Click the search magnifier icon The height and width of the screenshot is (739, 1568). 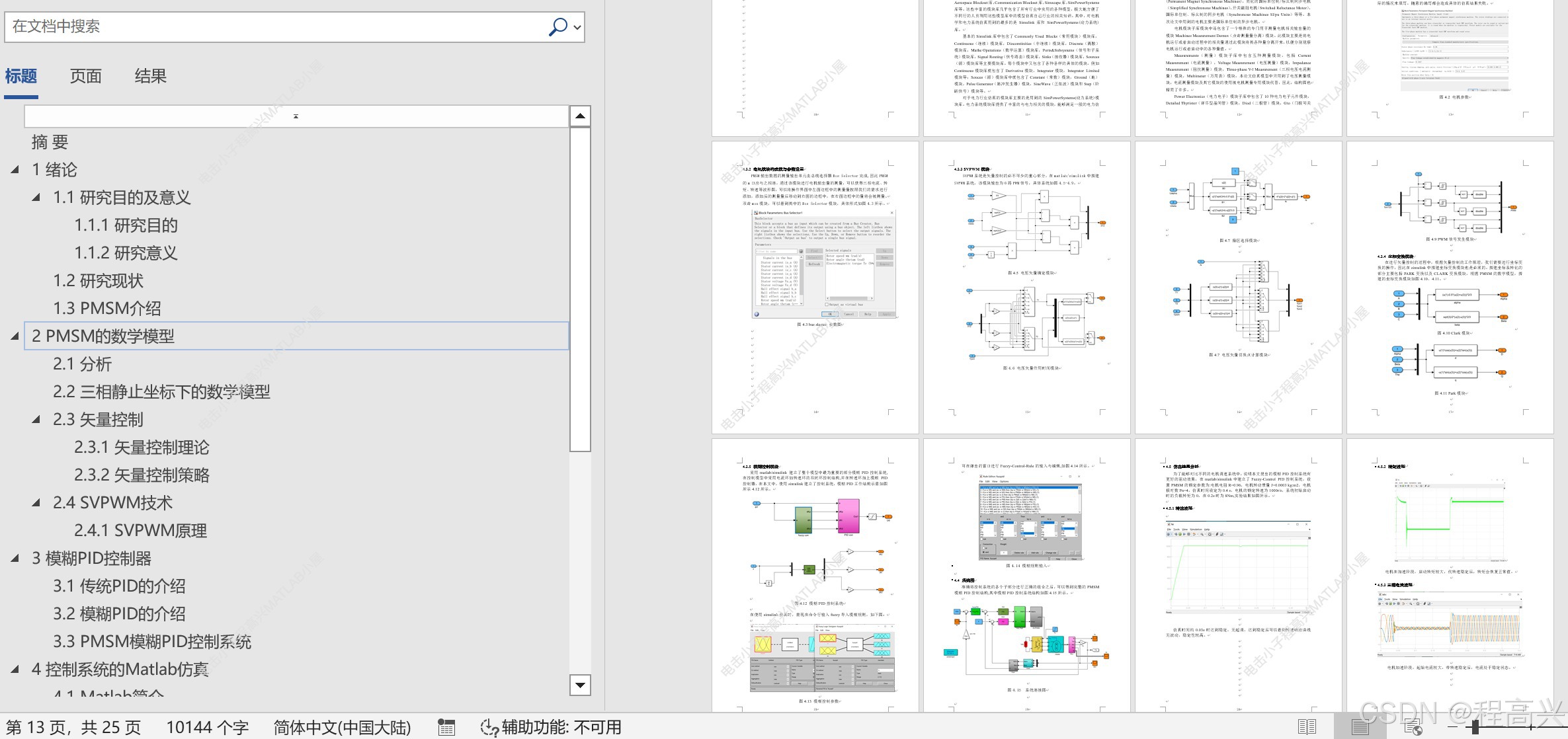tap(557, 26)
